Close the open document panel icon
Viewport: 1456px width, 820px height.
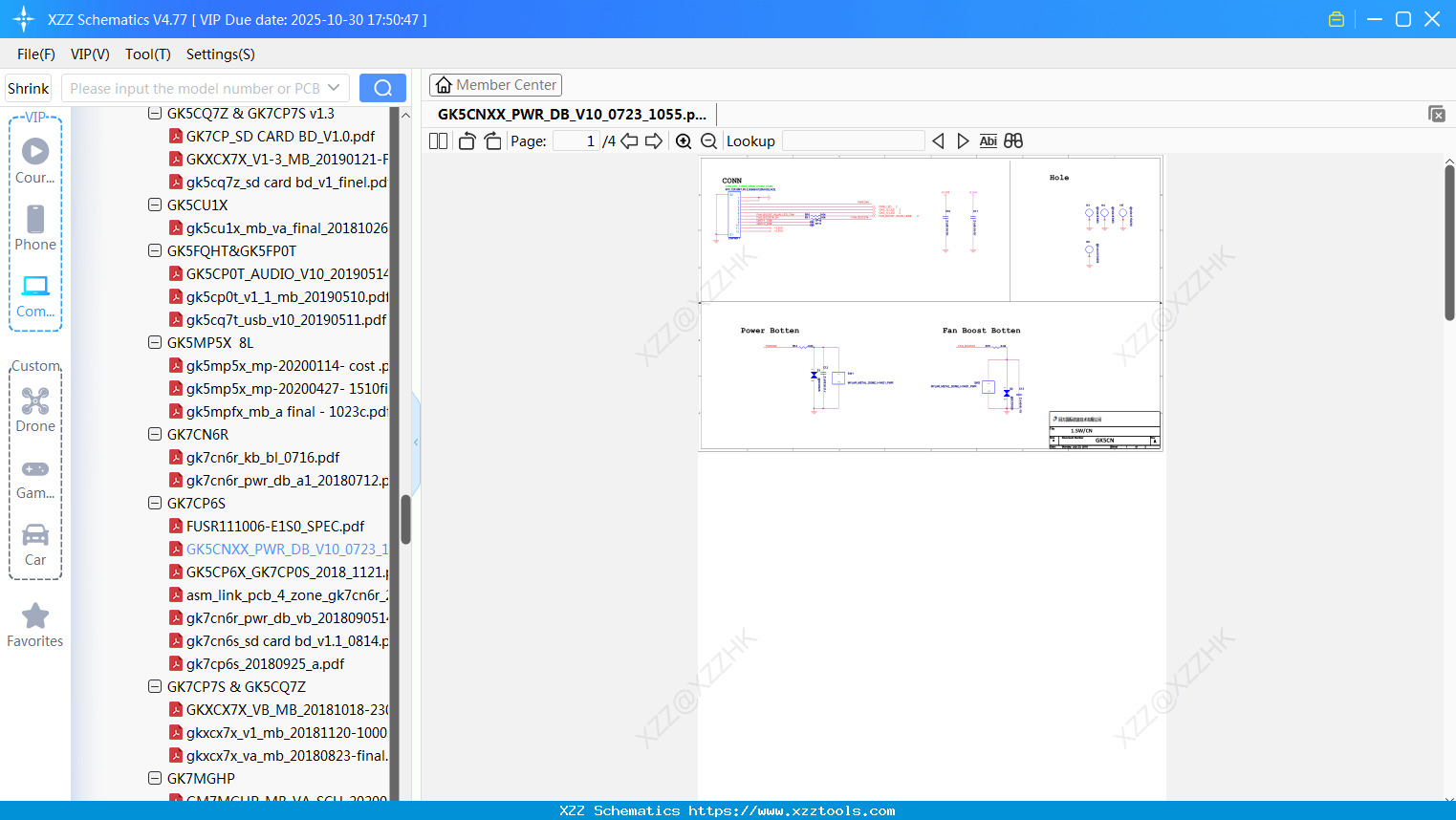1437,114
